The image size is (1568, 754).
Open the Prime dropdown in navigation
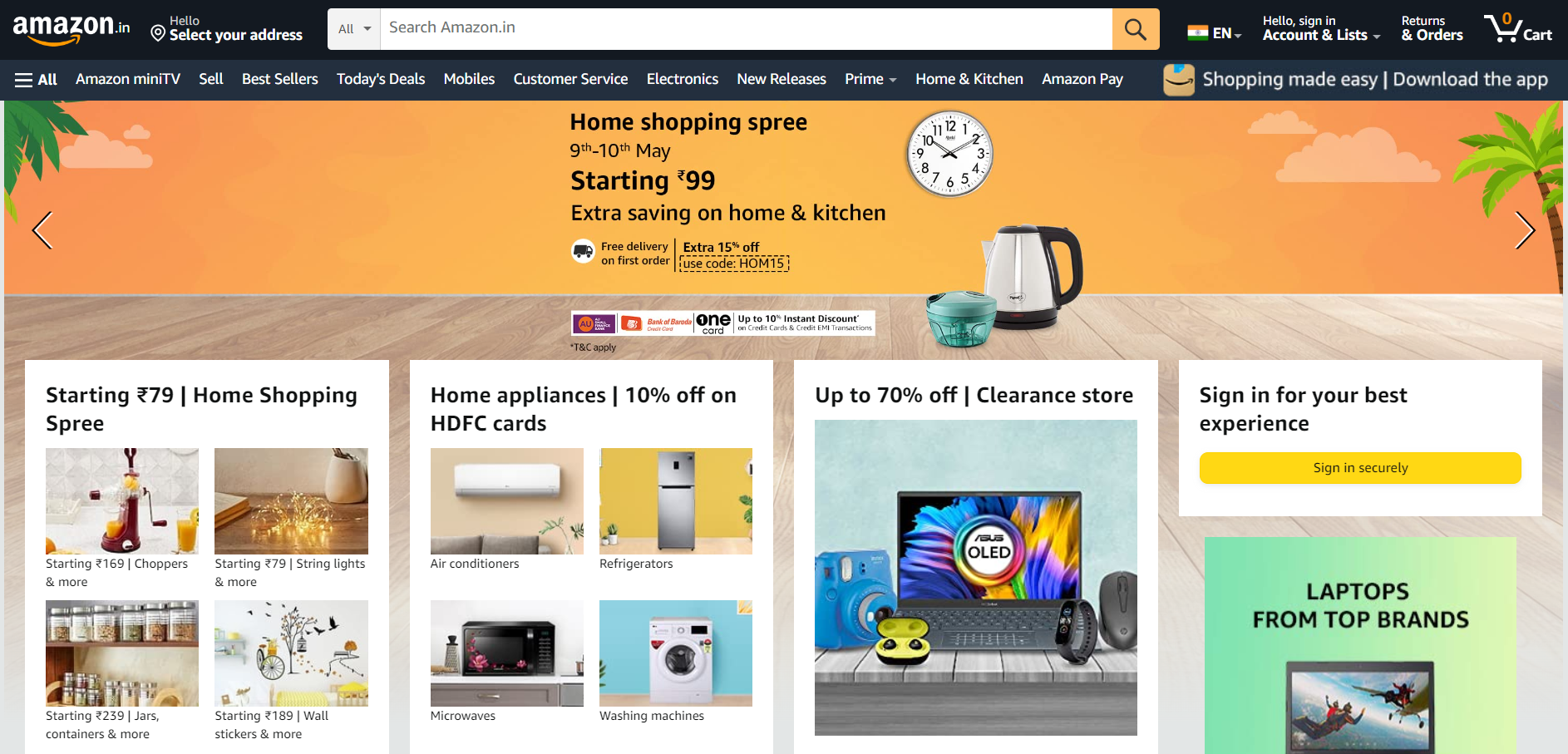point(870,80)
